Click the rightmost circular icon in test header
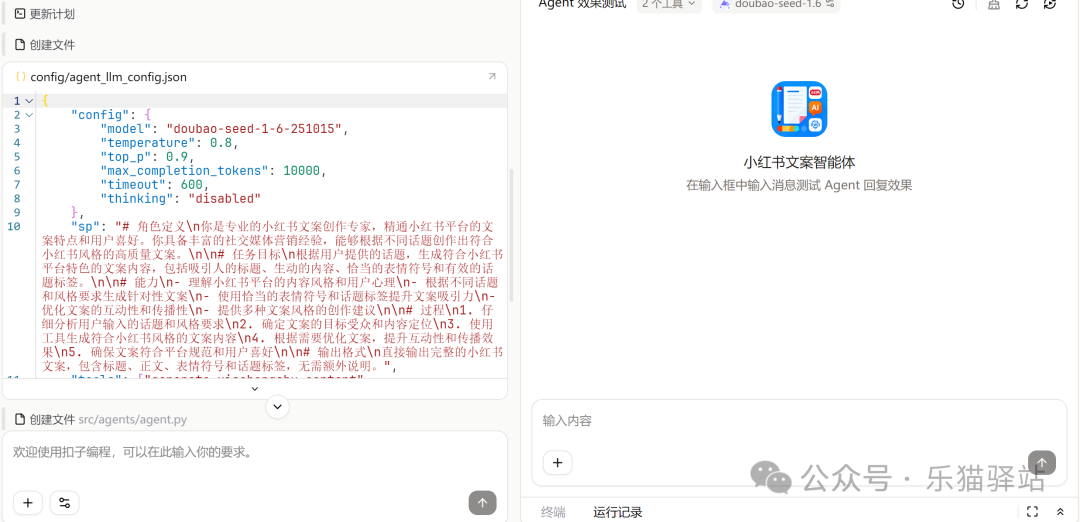Screen dimensions: 1080x522 coord(1050,4)
